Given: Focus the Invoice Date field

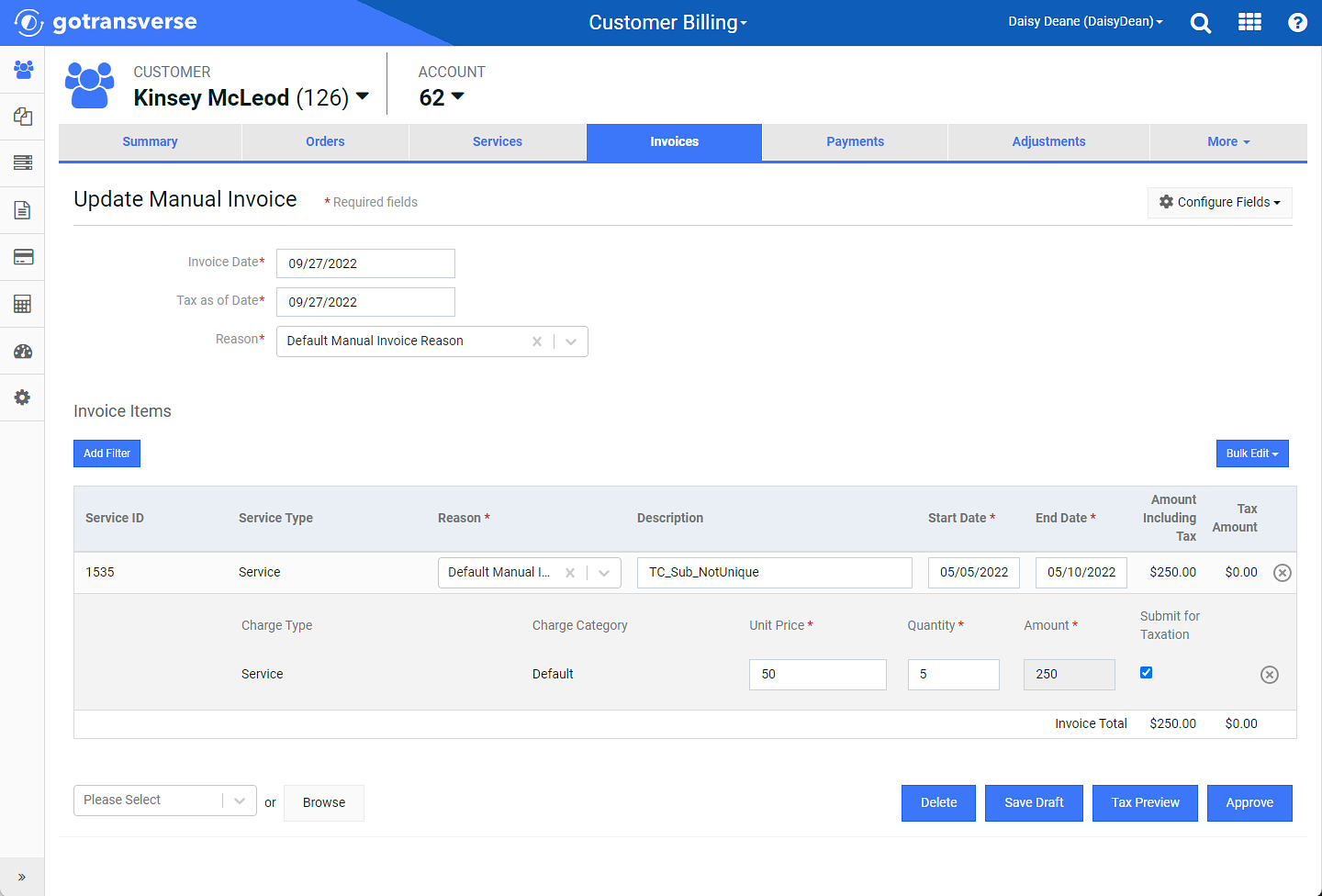Looking at the screenshot, I should pos(365,263).
